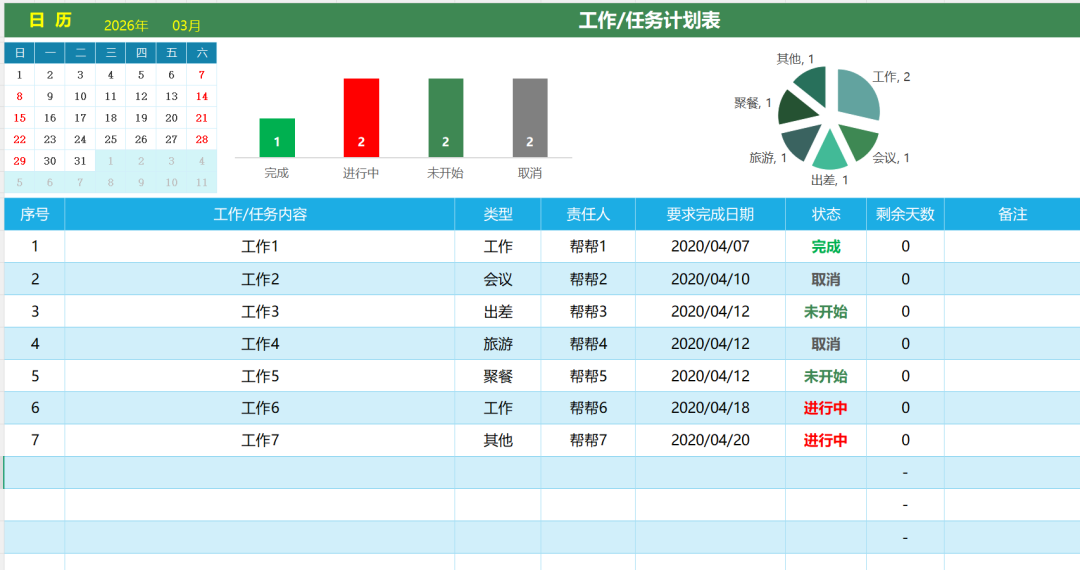Click the 备注 column header

pos(1012,214)
